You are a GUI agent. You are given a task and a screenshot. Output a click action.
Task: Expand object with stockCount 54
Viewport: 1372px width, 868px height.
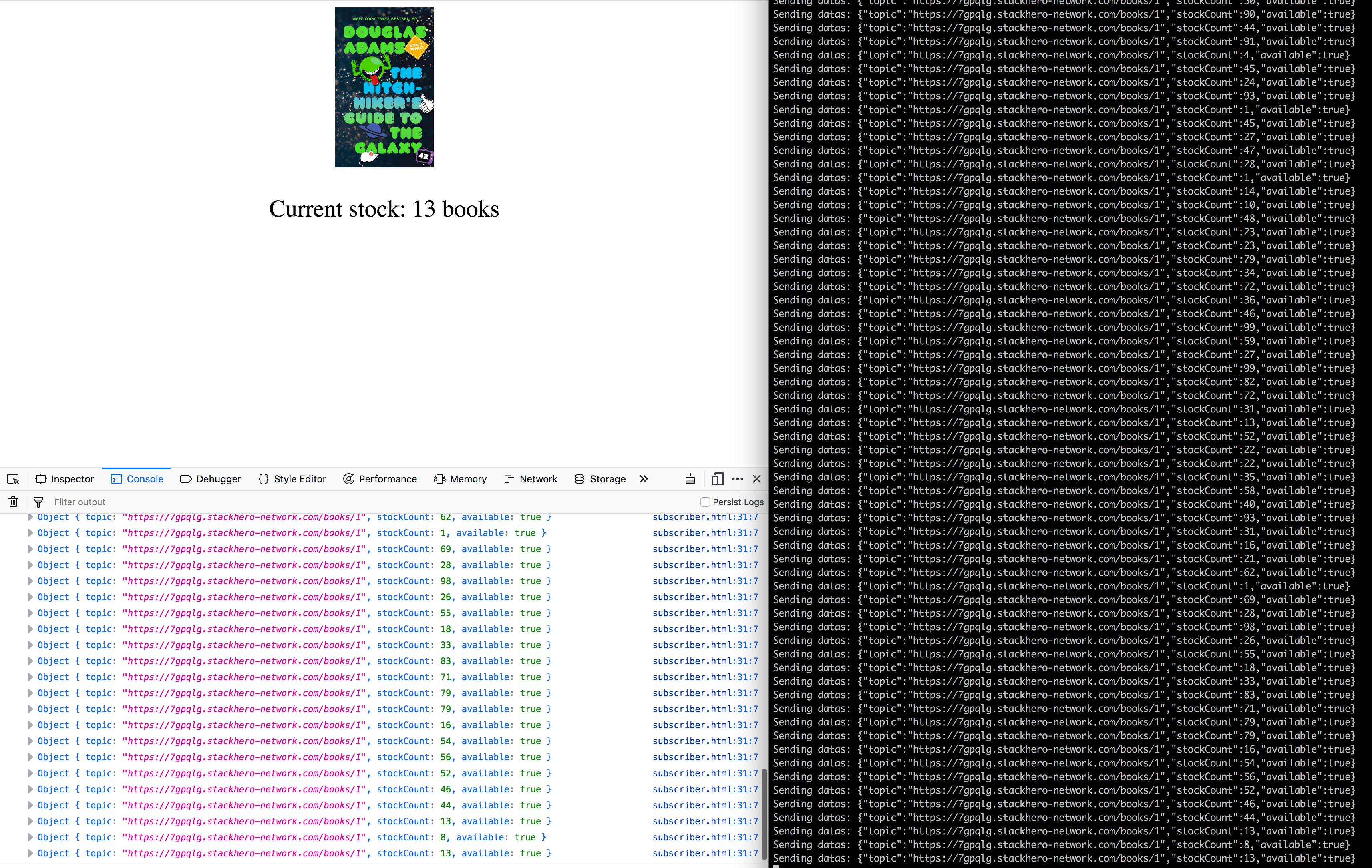click(x=30, y=741)
